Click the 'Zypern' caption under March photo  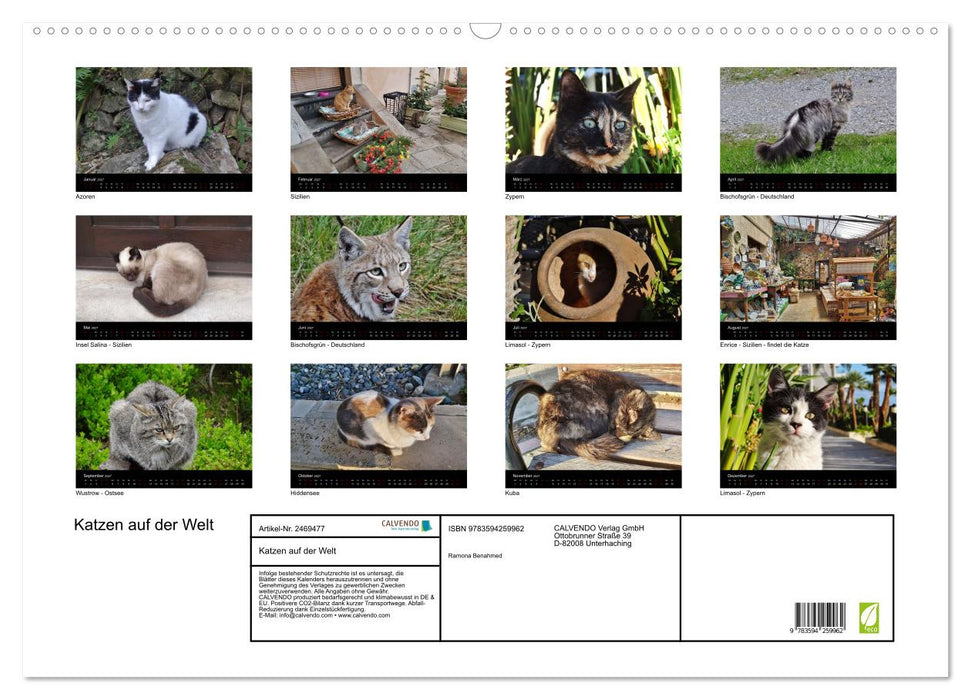pos(515,196)
